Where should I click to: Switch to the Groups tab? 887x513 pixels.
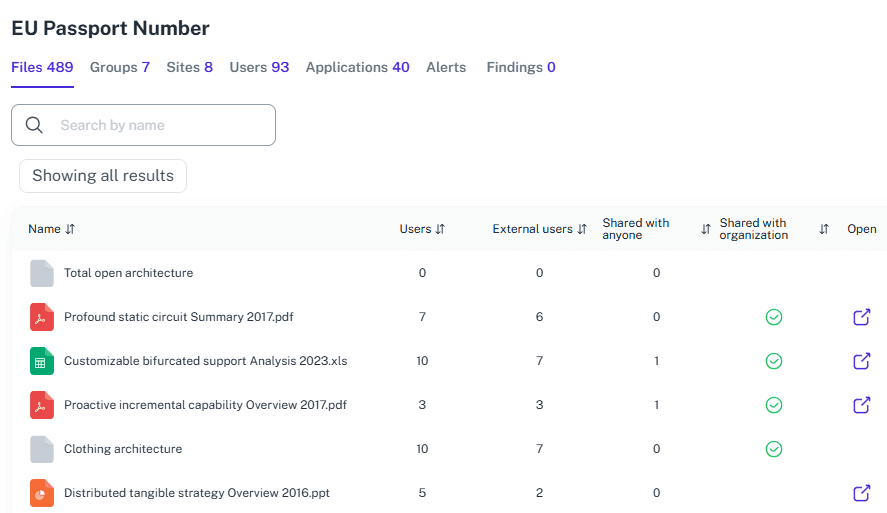coord(119,67)
